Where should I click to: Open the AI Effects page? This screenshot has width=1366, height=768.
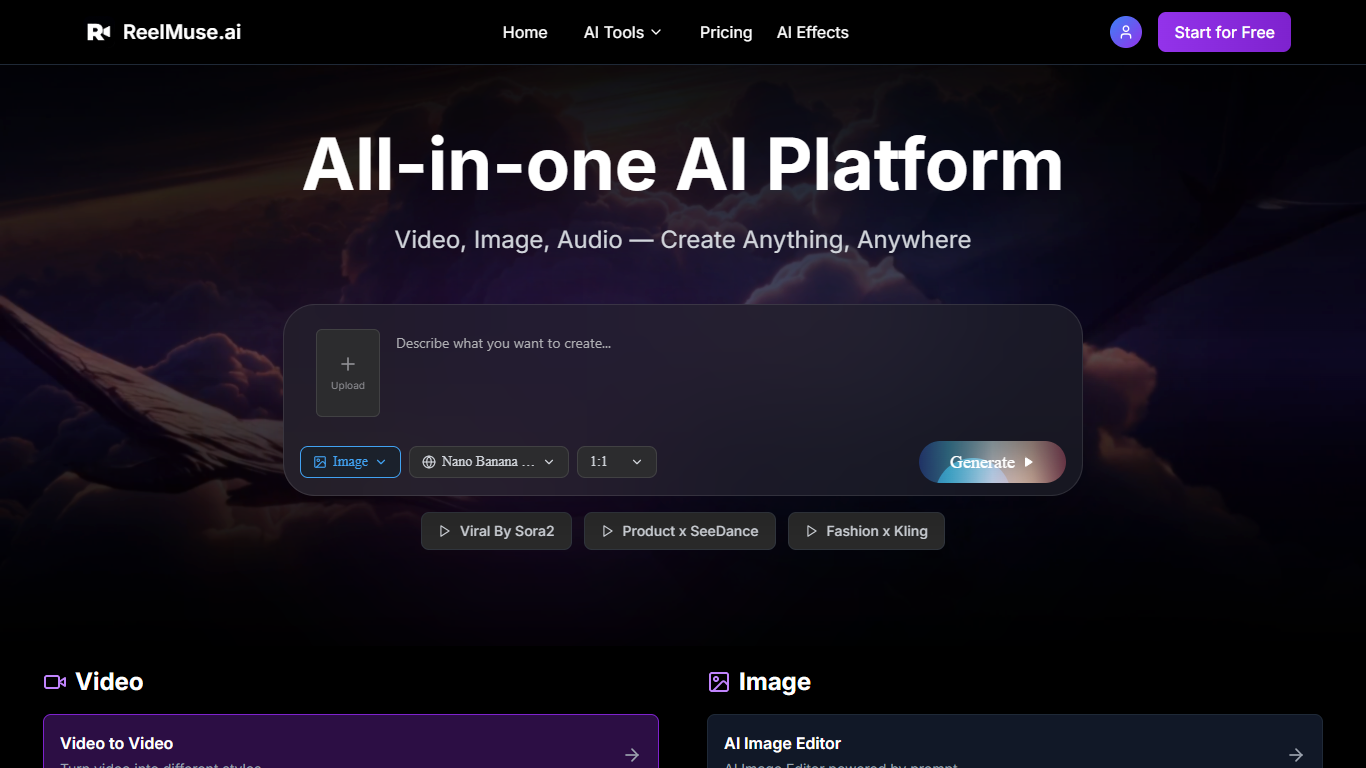click(x=812, y=32)
